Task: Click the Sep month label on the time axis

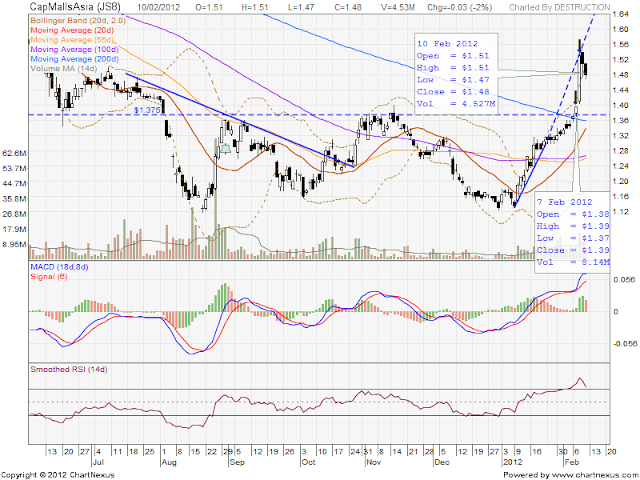Action: [237, 462]
